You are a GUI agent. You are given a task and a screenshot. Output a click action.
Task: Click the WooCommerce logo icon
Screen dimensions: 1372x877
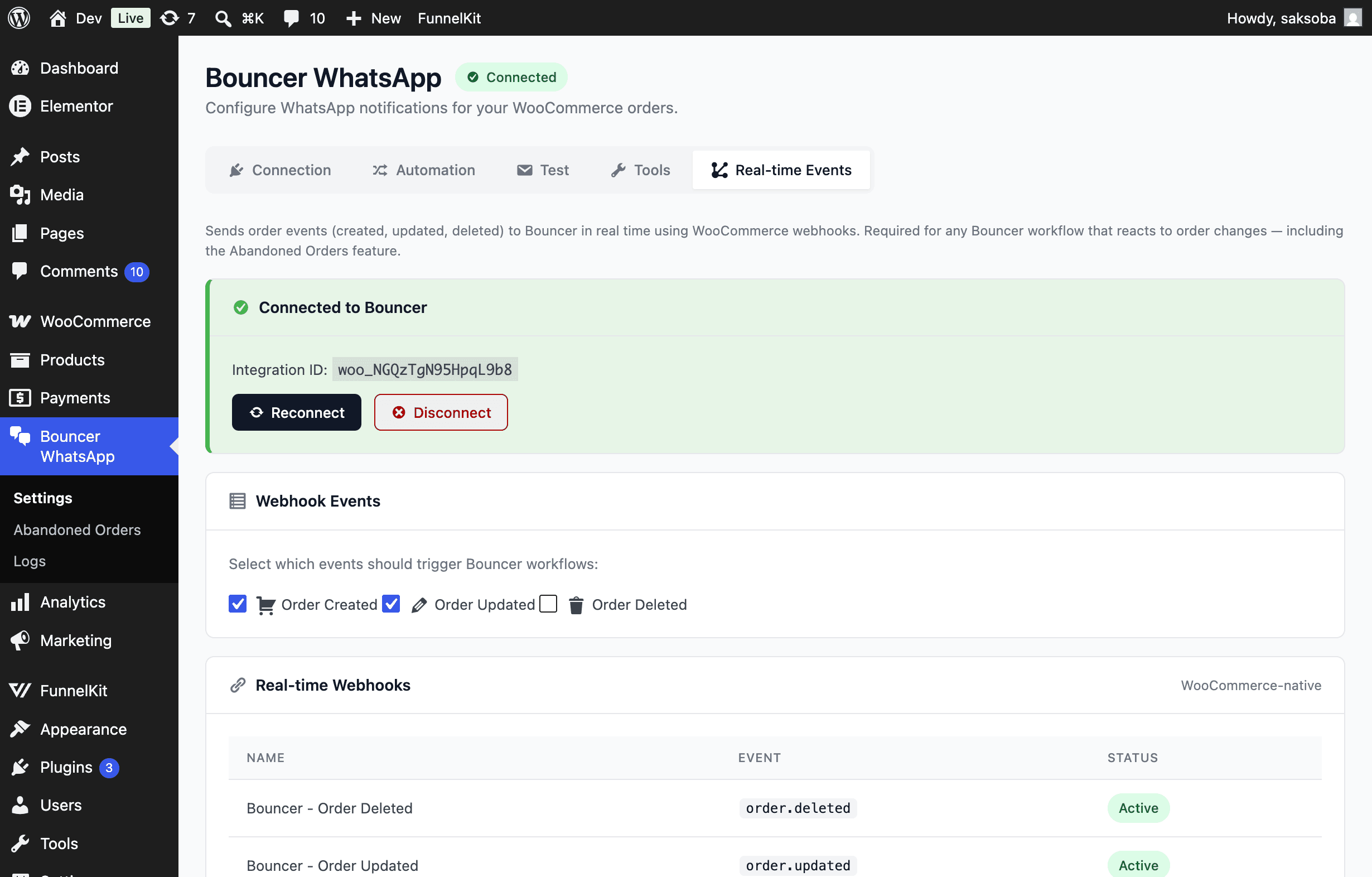point(20,321)
